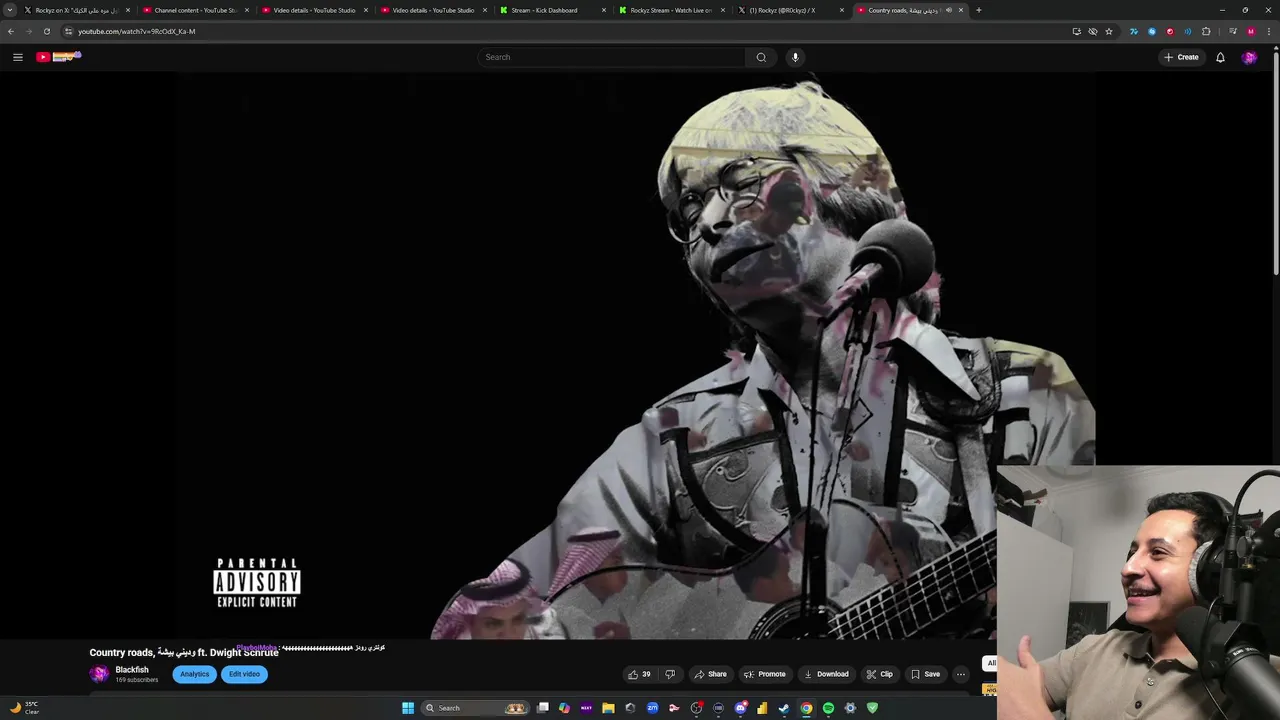The height and width of the screenshot is (720, 1280).
Task: Switch to the Rockyz on X tab
Action: point(76,10)
